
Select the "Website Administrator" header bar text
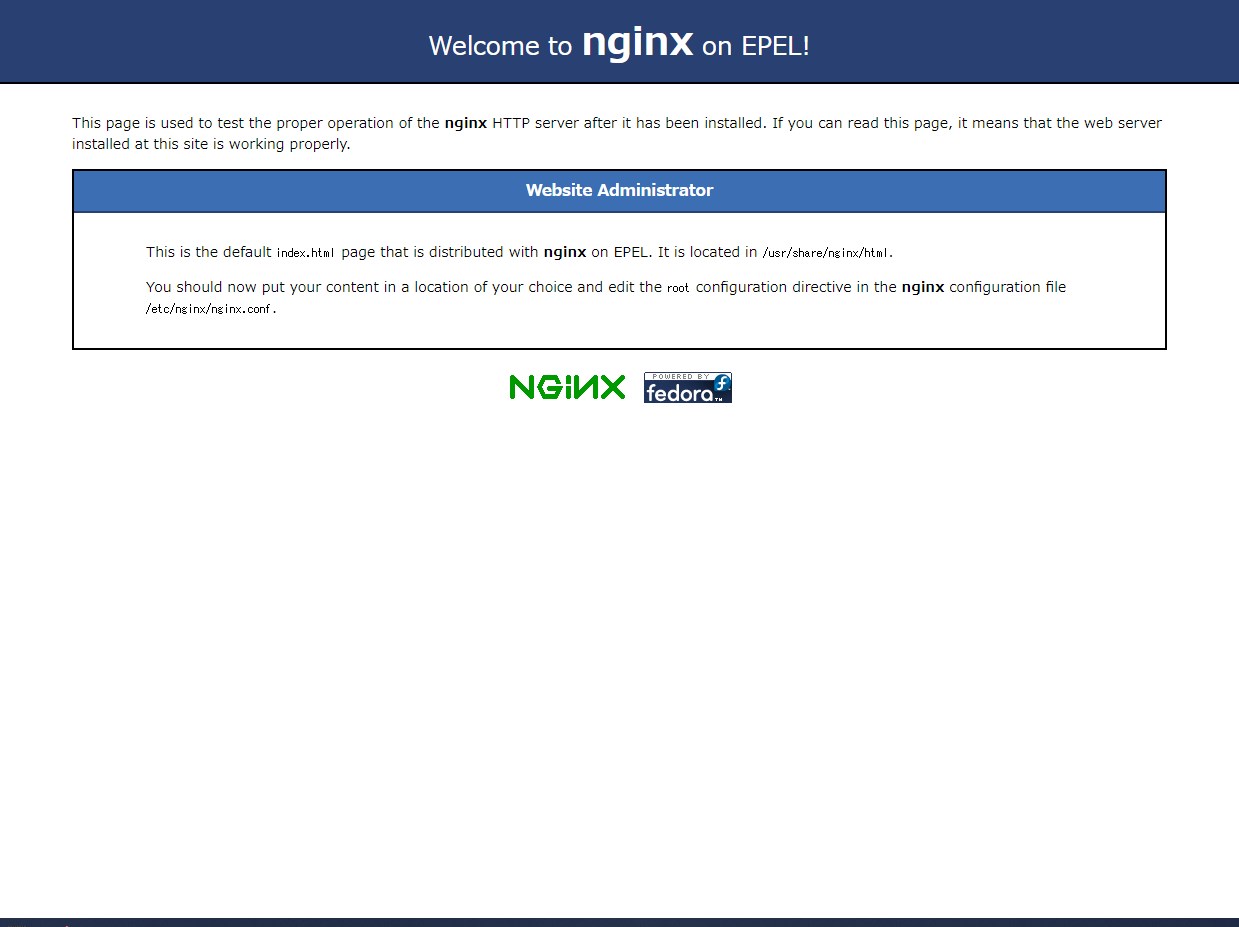619,190
